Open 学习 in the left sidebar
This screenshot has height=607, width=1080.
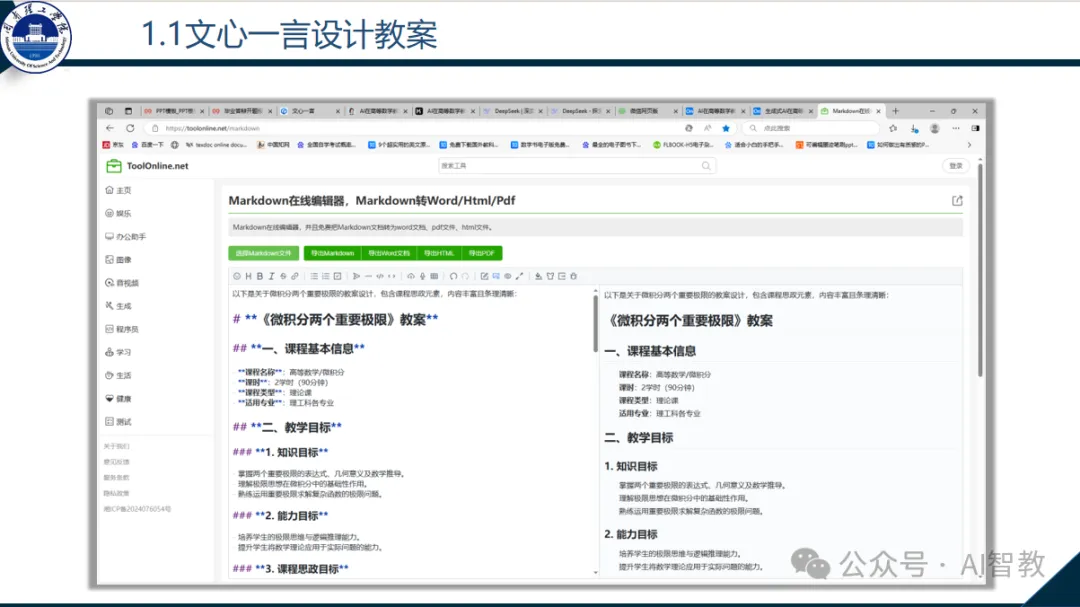tap(118, 352)
